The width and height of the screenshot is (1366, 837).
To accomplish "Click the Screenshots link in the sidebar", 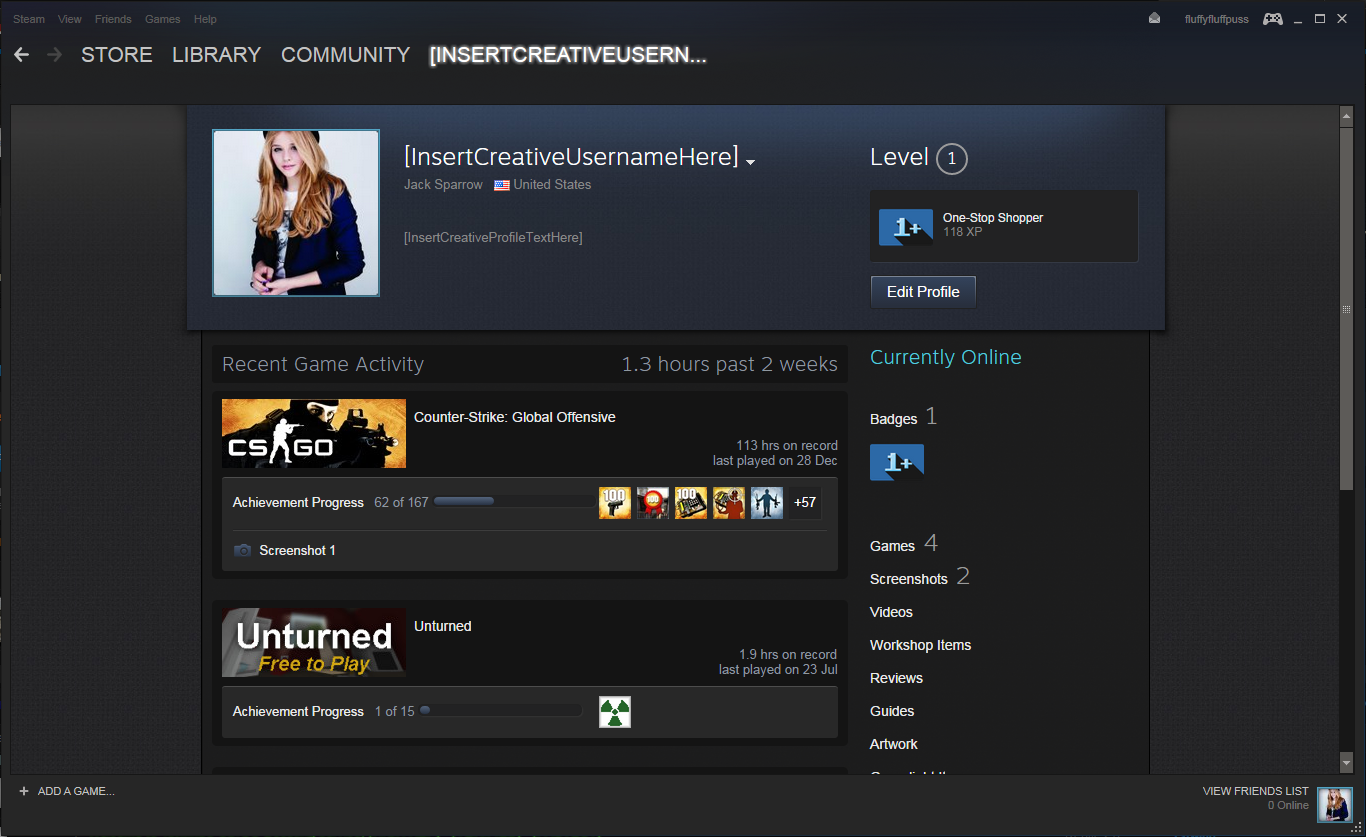I will pos(908,578).
